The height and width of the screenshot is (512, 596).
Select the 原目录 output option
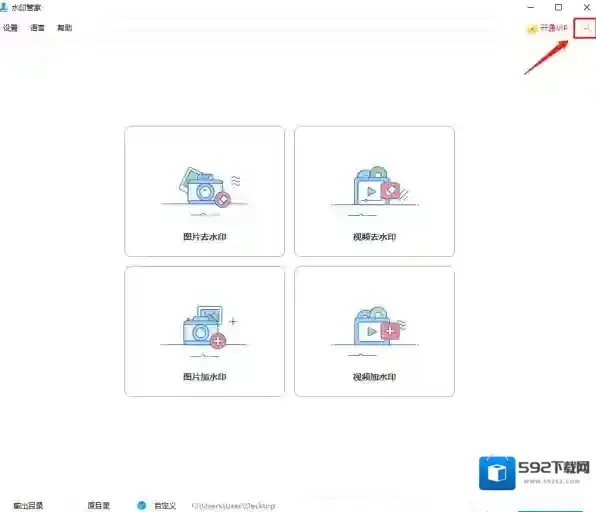click(x=98, y=506)
